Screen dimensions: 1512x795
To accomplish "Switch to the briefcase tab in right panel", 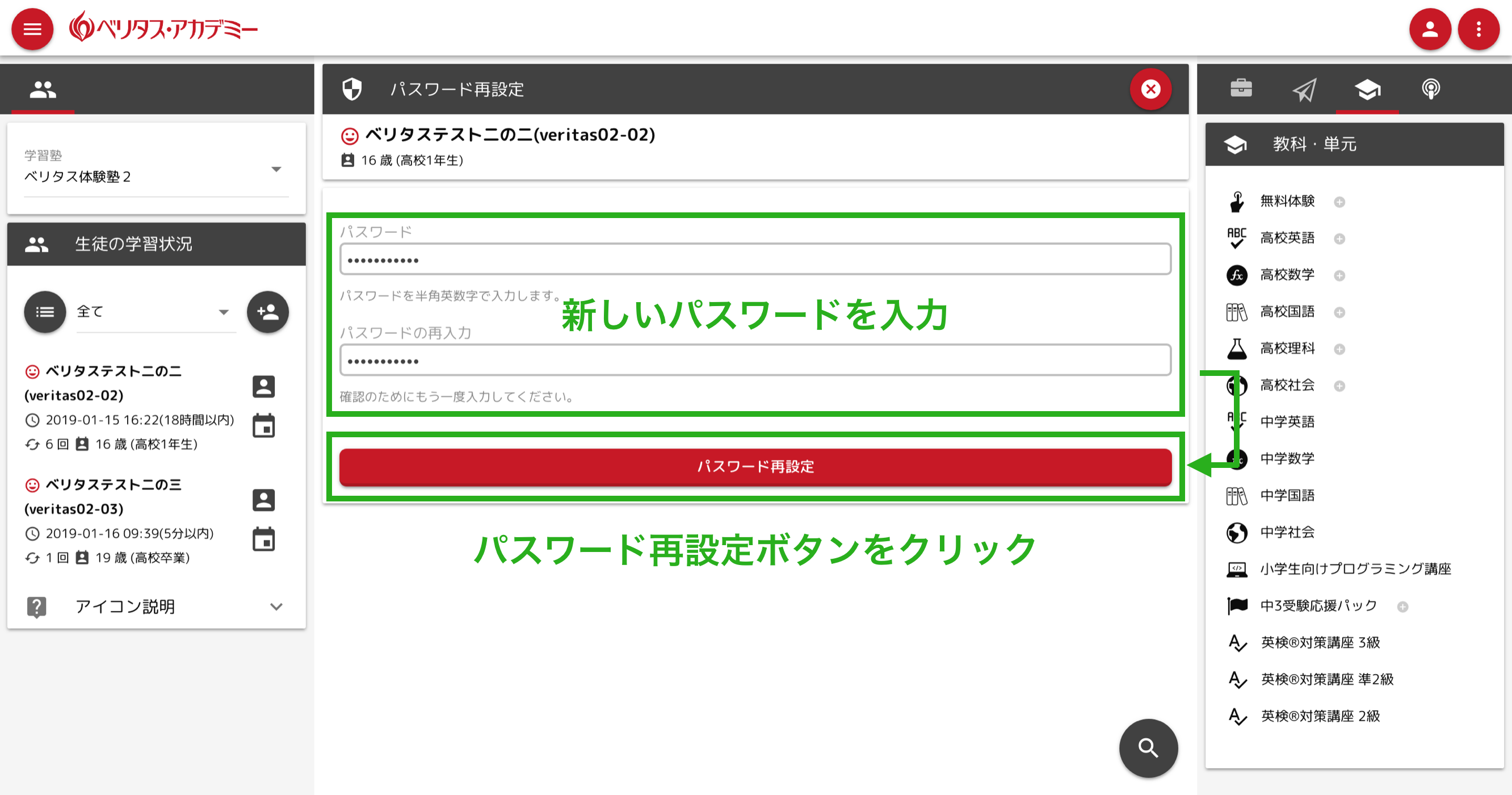I will pos(1241,89).
